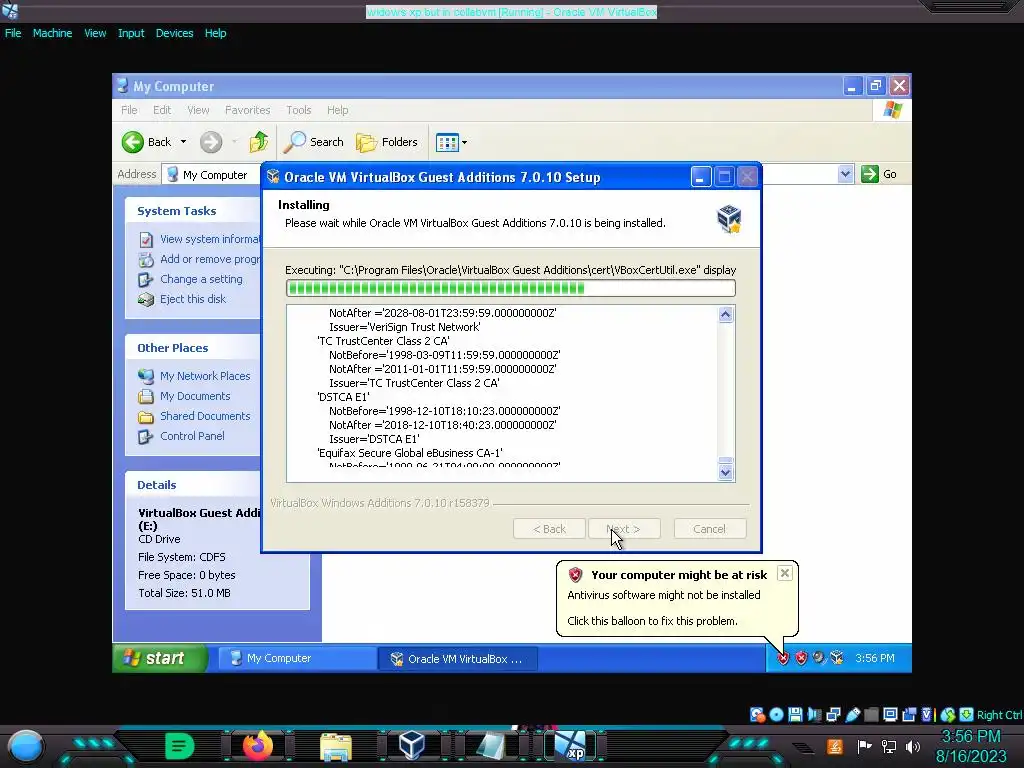This screenshot has width=1024, height=768.
Task: Click the Java update tray icon
Action: [835, 746]
